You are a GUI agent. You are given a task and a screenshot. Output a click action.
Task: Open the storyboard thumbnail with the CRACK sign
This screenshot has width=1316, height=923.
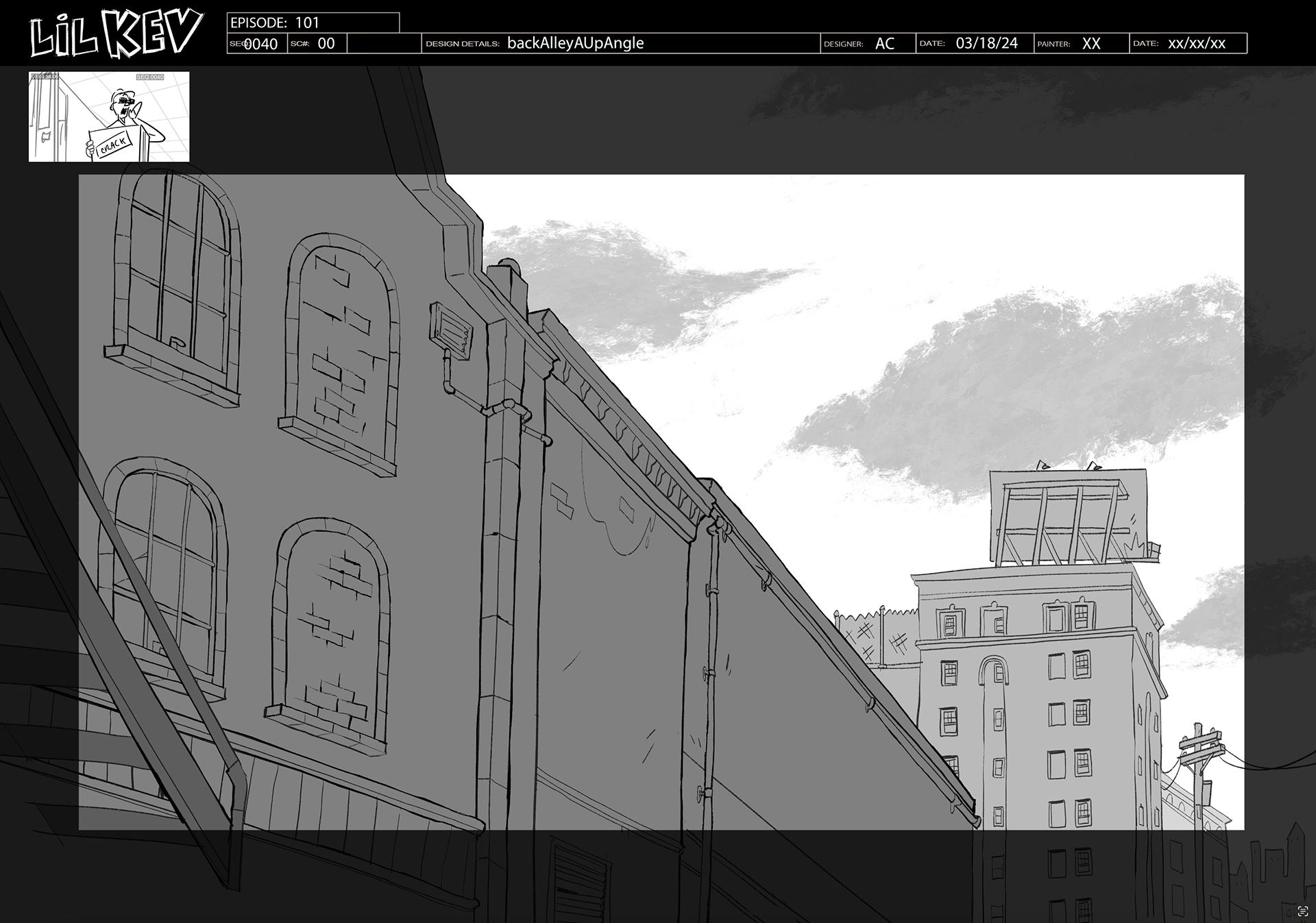point(109,116)
